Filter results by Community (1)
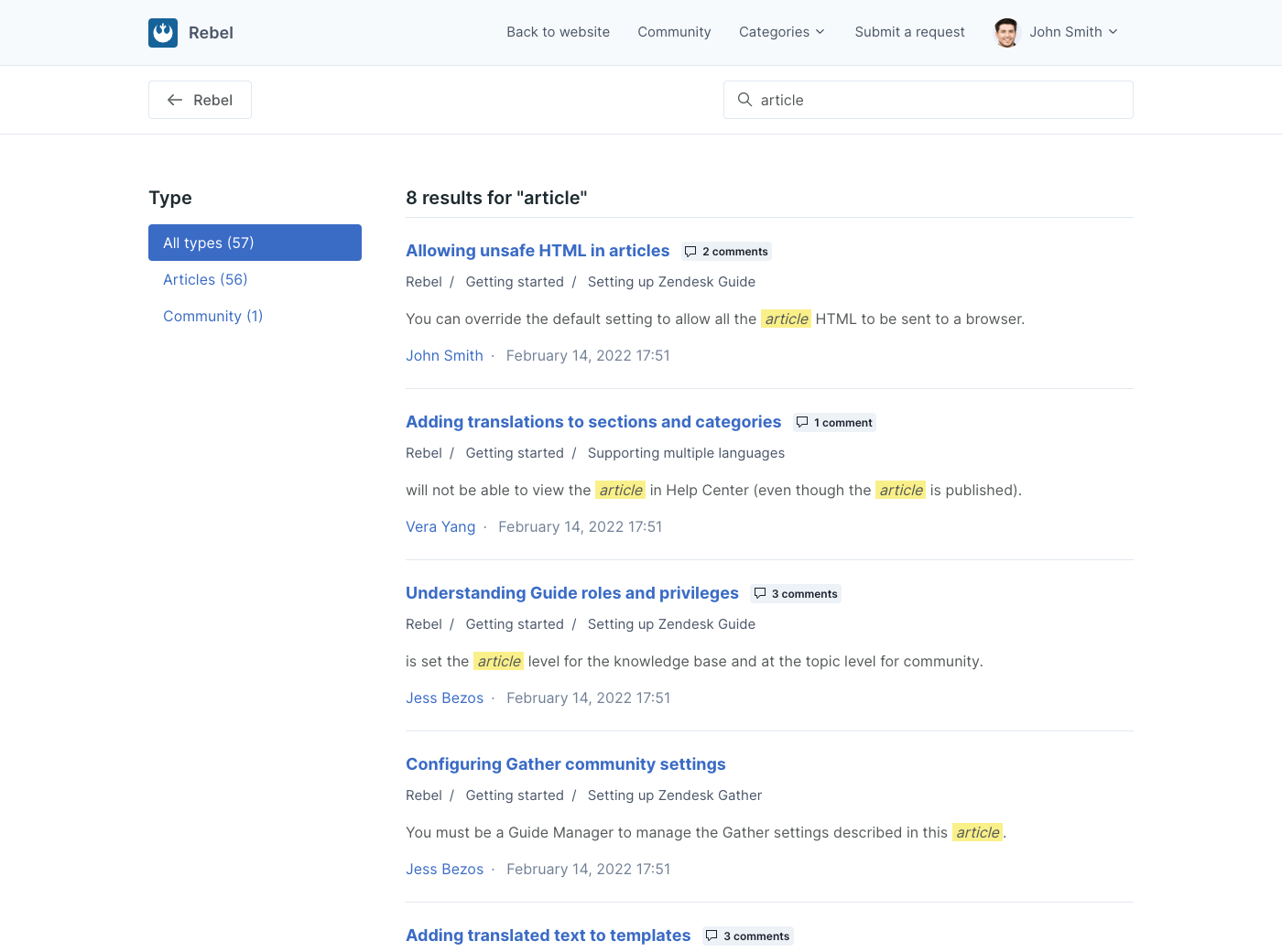Viewport: 1282px width, 952px height. pos(212,316)
